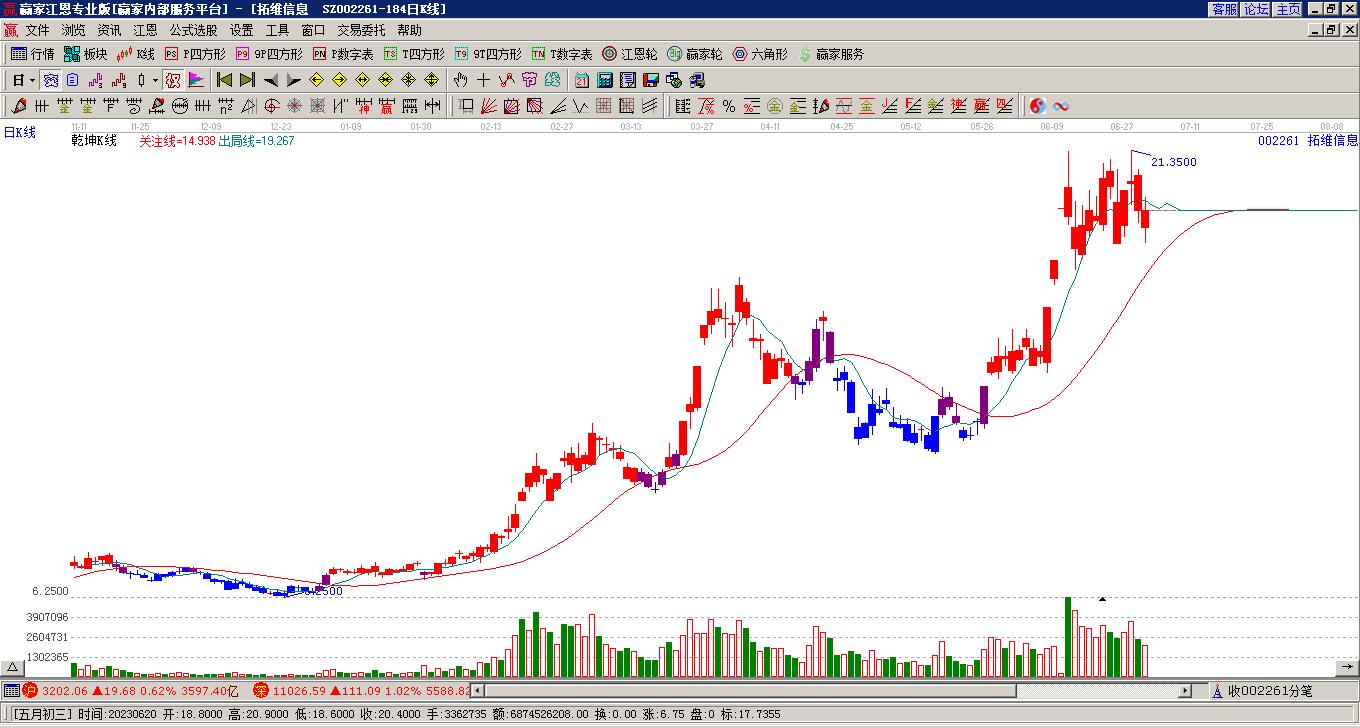
Task: Open the 浏览 menu
Action: pos(73,30)
